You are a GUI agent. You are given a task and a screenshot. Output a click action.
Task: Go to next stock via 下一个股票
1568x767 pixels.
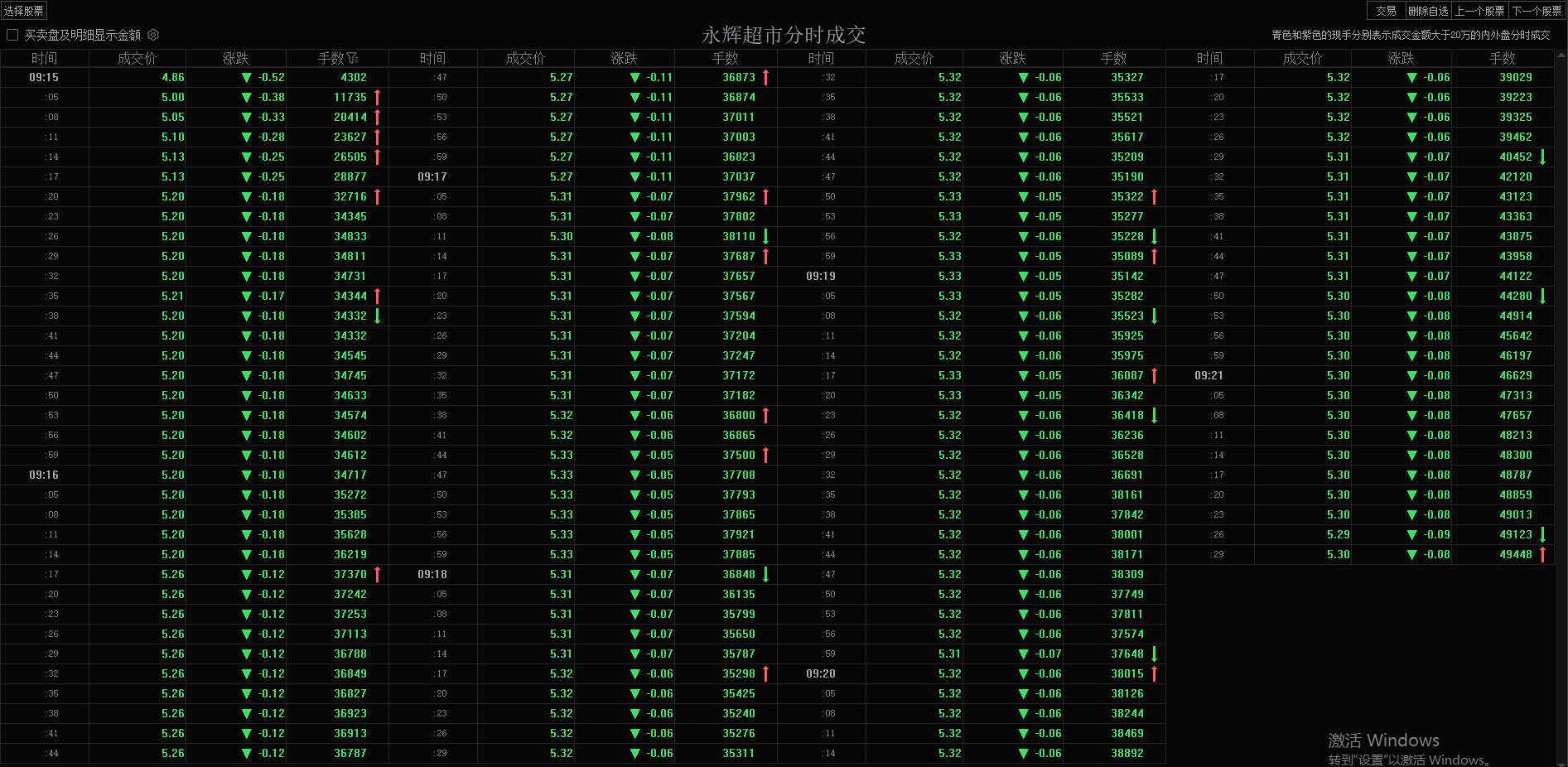[1537, 11]
